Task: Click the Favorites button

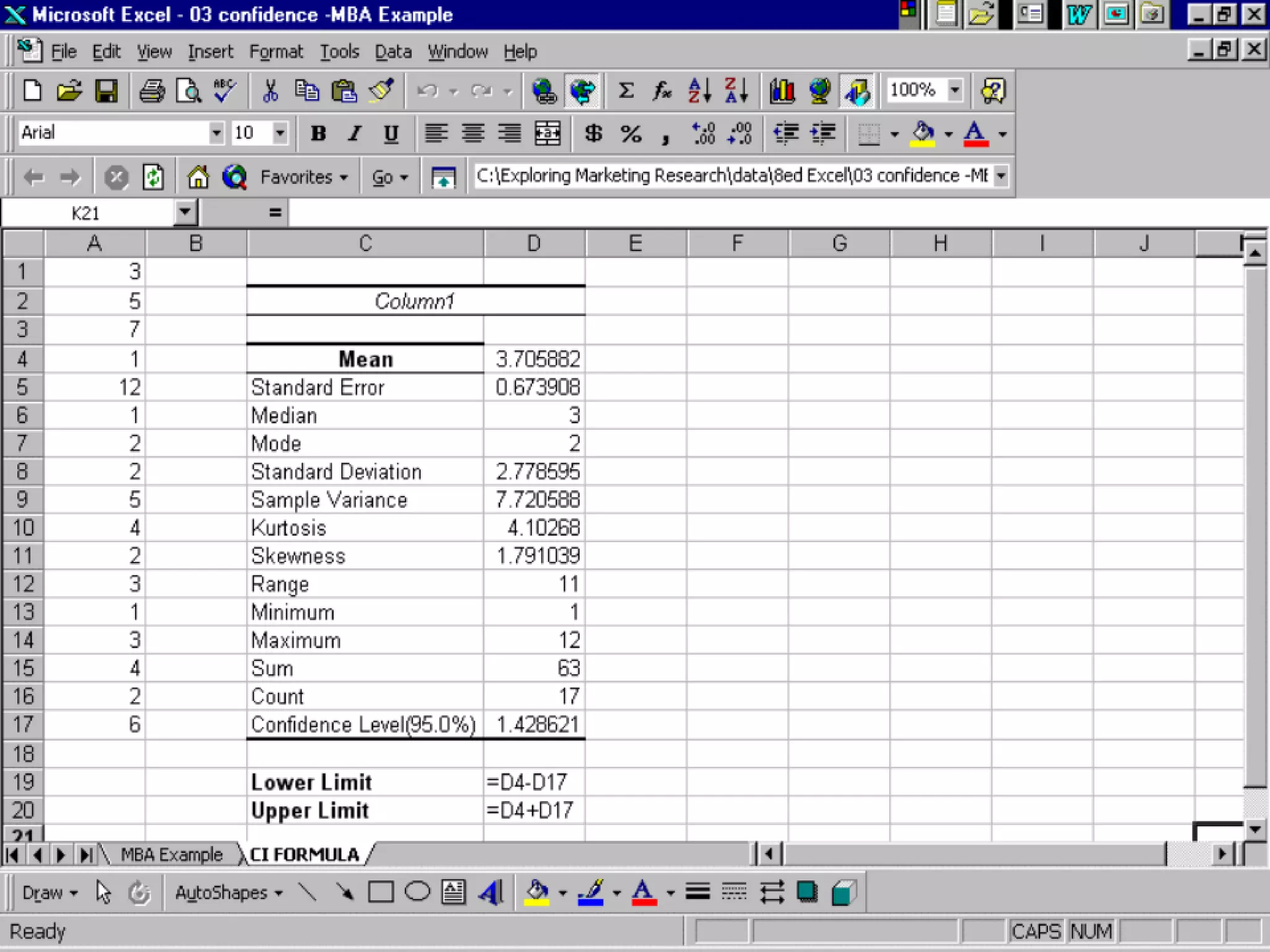Action: [303, 177]
